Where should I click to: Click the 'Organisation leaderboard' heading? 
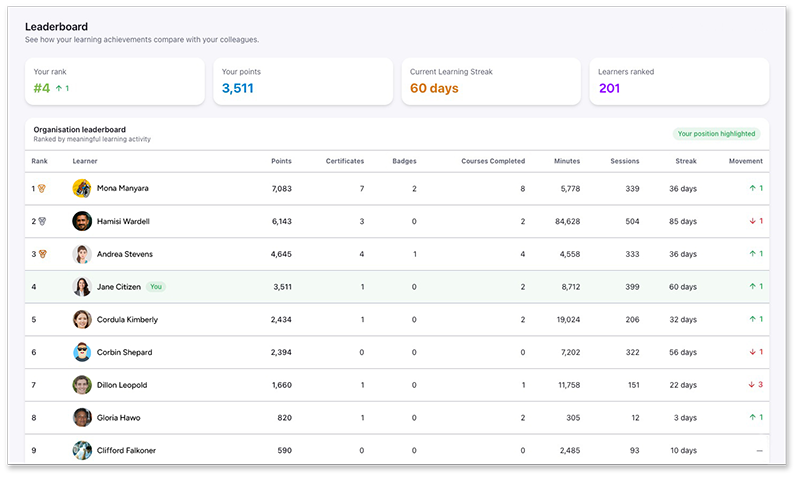[80, 130]
